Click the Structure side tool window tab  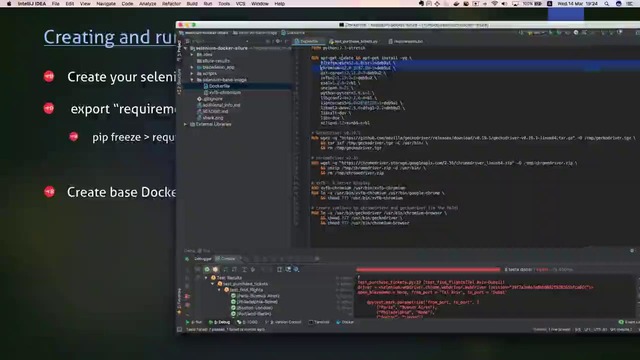(179, 82)
